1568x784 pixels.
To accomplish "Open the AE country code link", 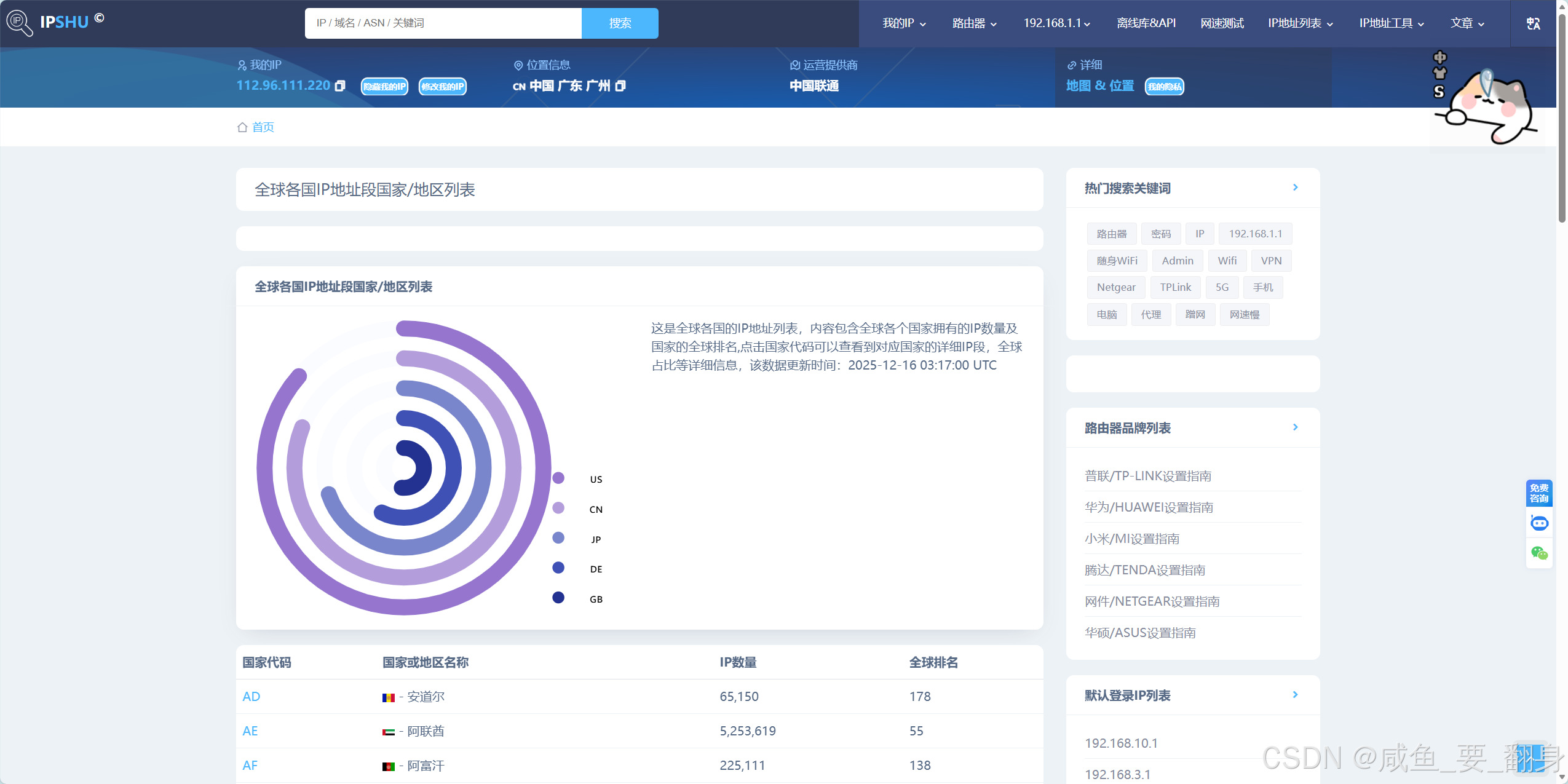I will click(250, 731).
